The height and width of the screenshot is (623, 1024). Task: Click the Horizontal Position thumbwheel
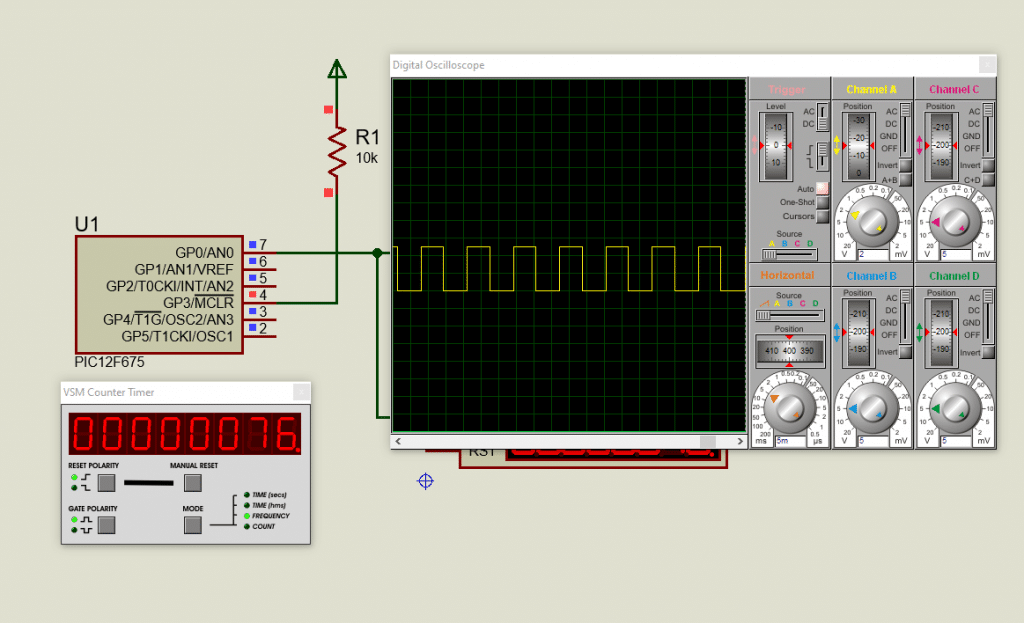(790, 351)
